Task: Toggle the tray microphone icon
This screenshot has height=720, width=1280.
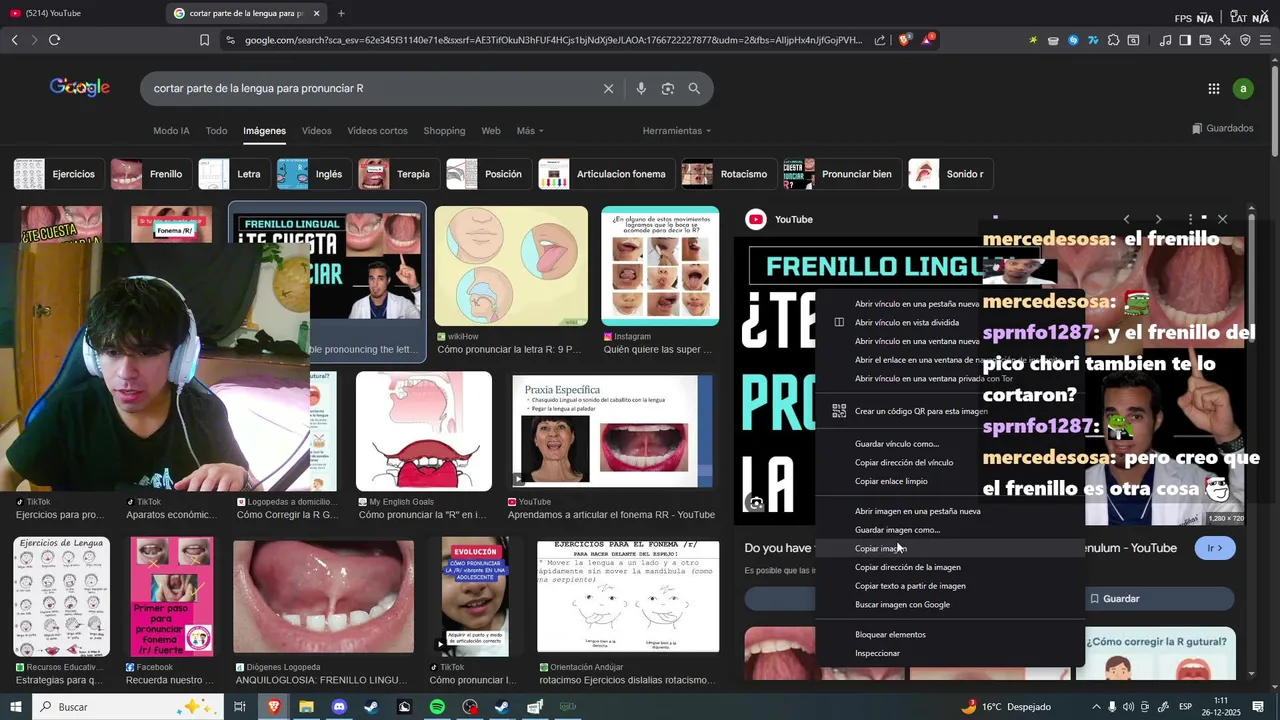Action: pos(1112,707)
